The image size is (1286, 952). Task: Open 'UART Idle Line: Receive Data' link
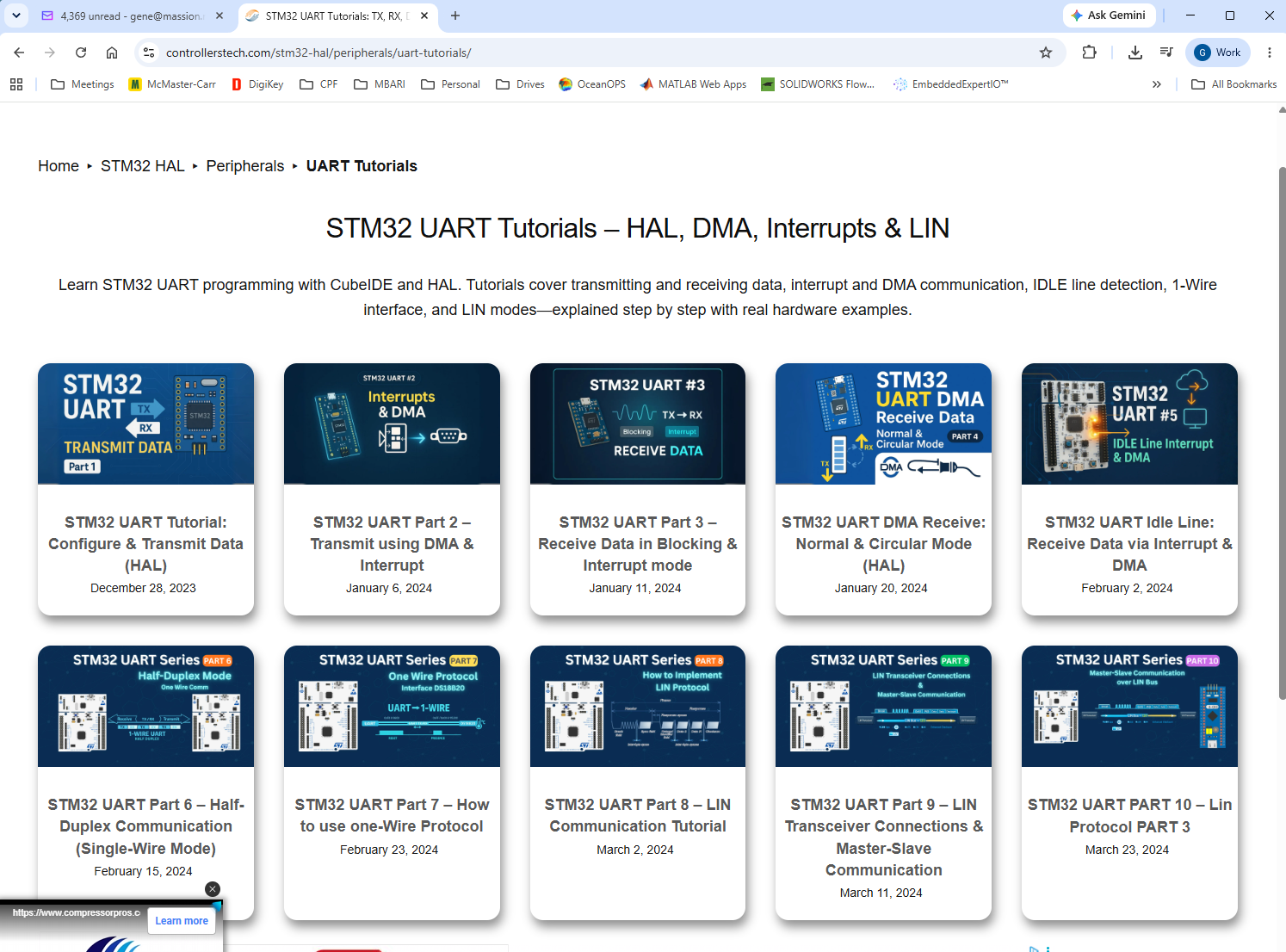coord(1129,544)
